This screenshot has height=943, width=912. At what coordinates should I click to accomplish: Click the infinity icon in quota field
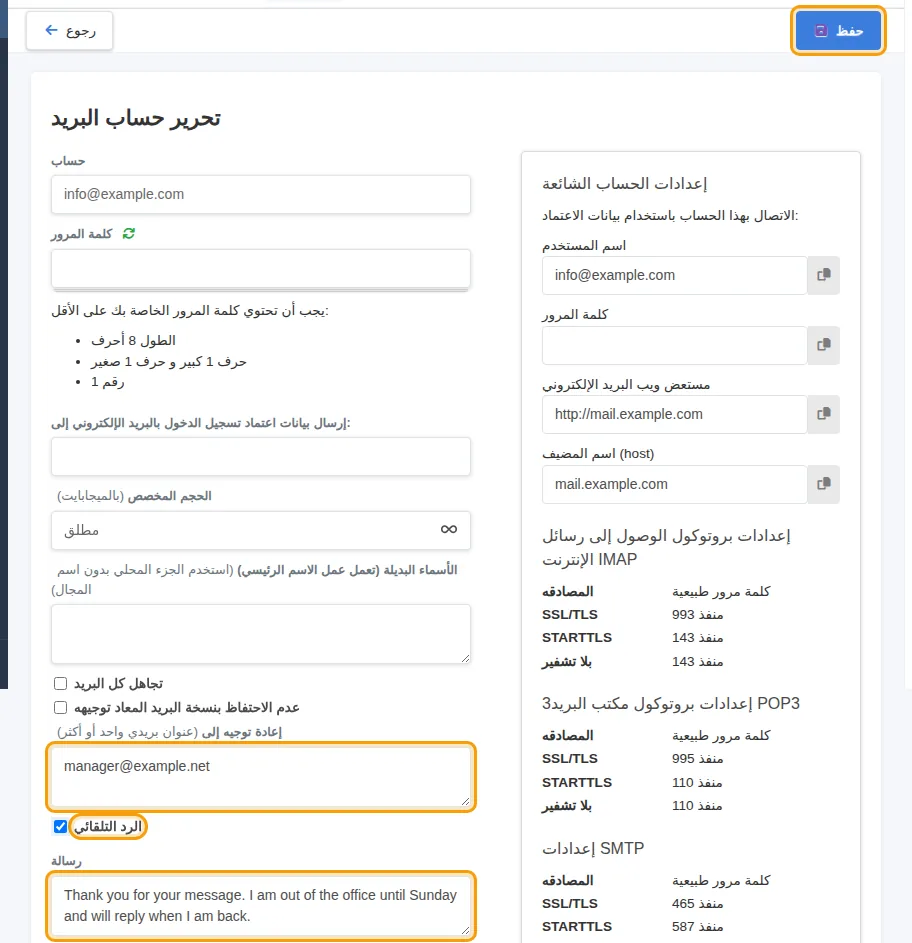(449, 529)
